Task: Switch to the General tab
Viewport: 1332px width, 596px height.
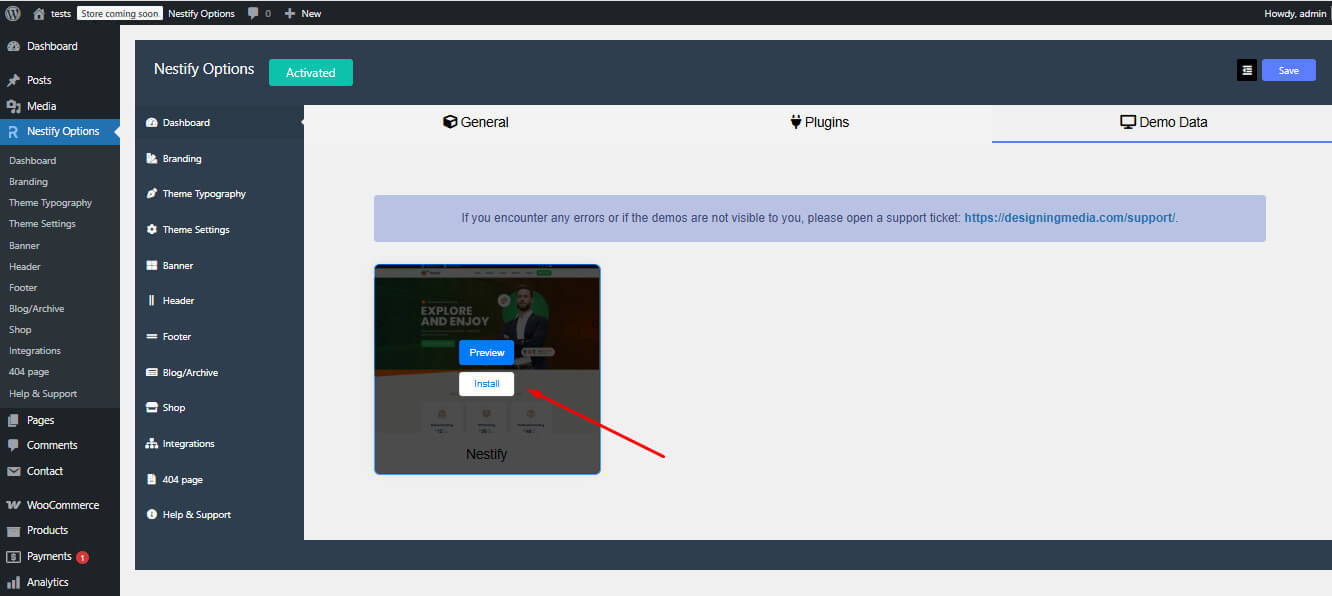Action: click(476, 123)
